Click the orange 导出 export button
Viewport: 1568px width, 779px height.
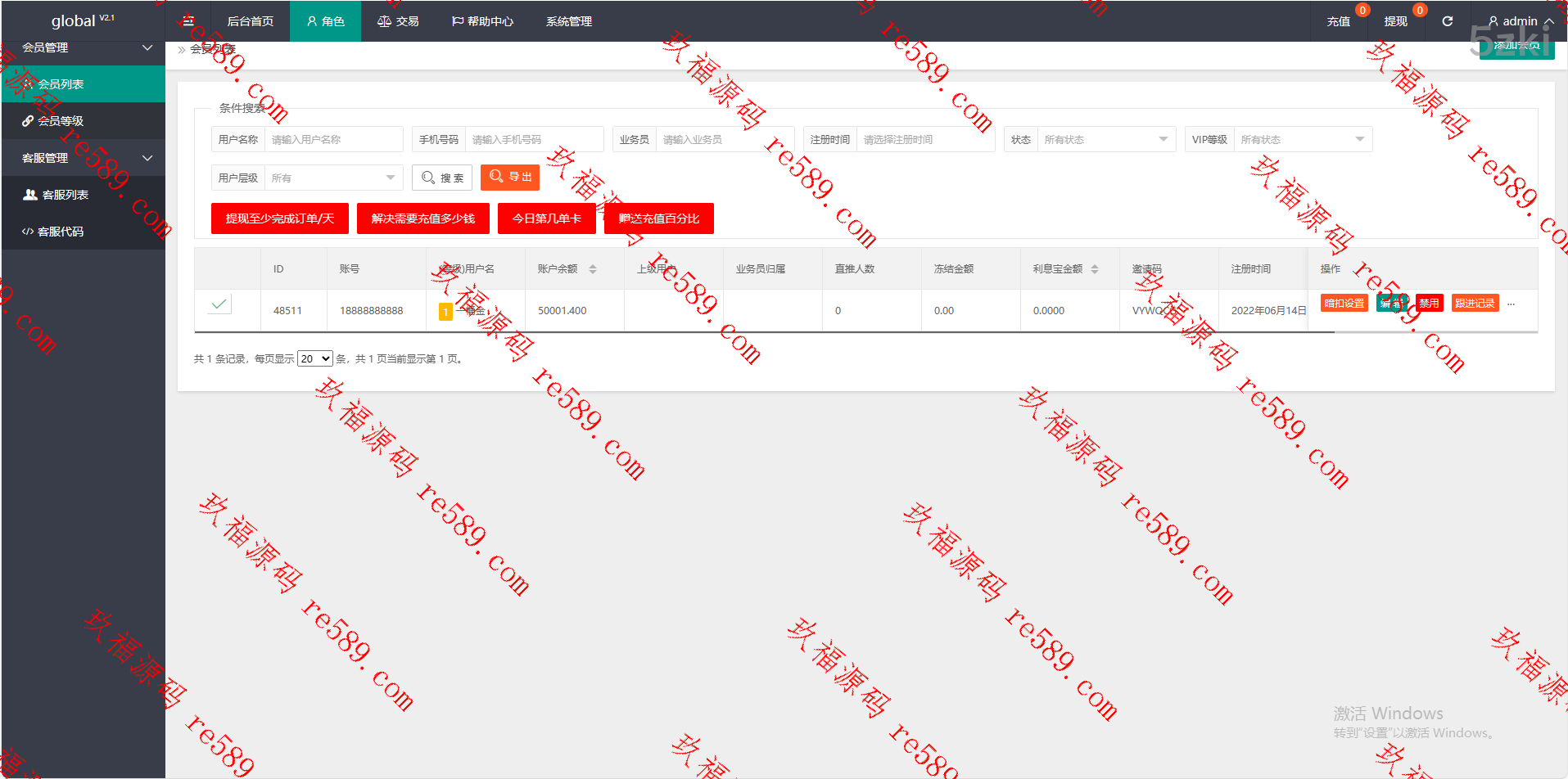tap(510, 178)
